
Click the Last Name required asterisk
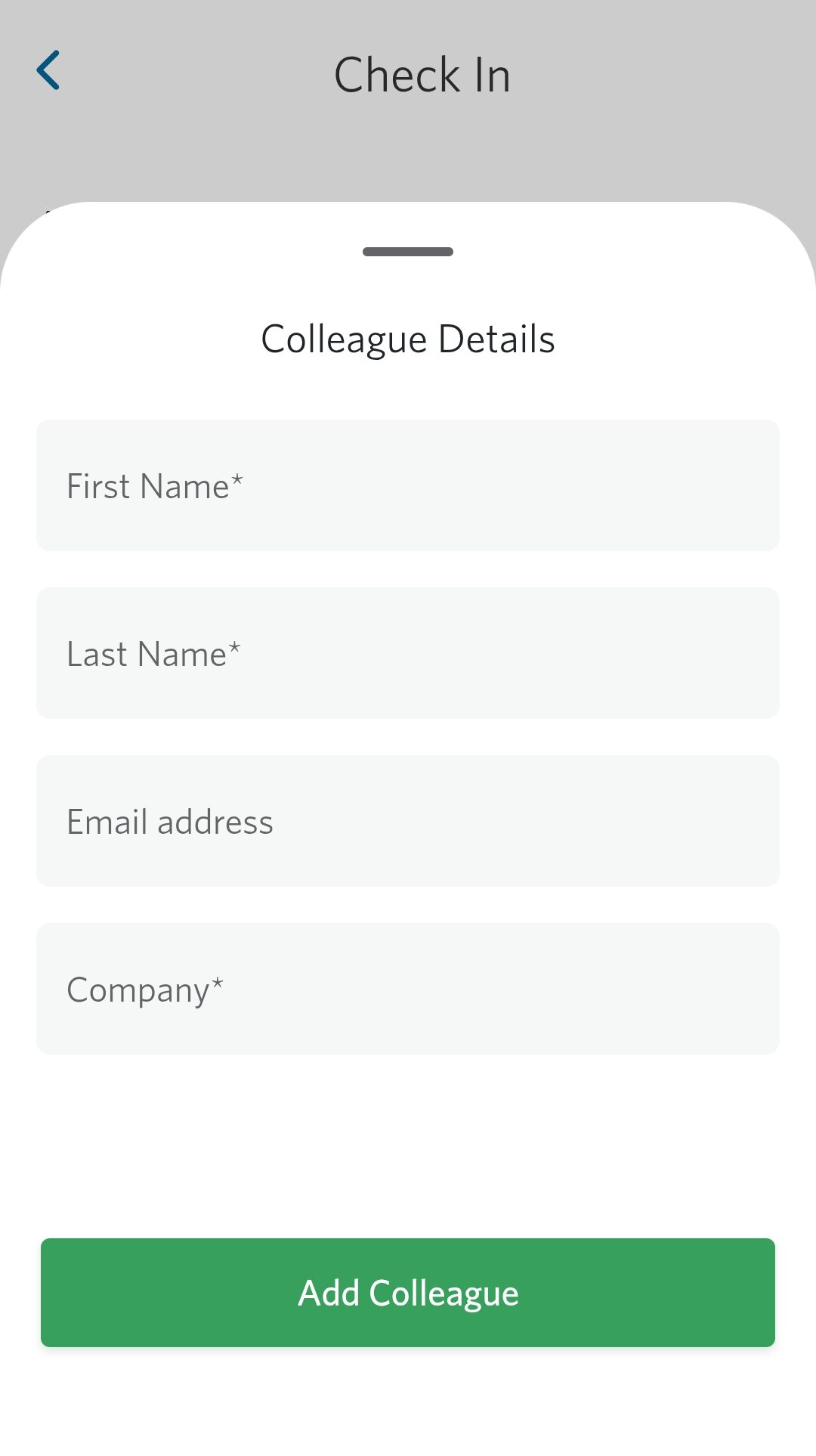pyautogui.click(x=234, y=648)
